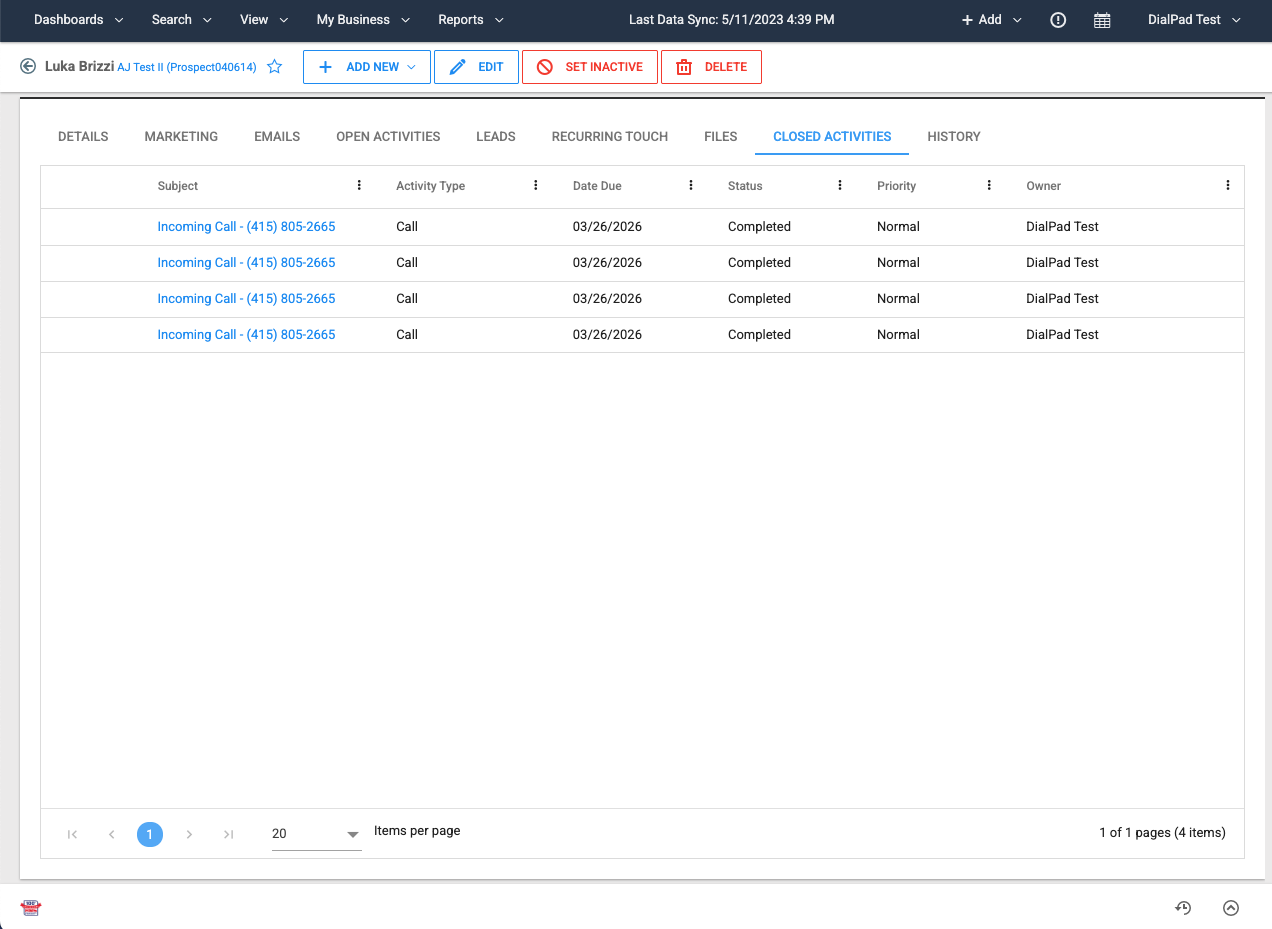Expand the My Business menu

pos(363,20)
